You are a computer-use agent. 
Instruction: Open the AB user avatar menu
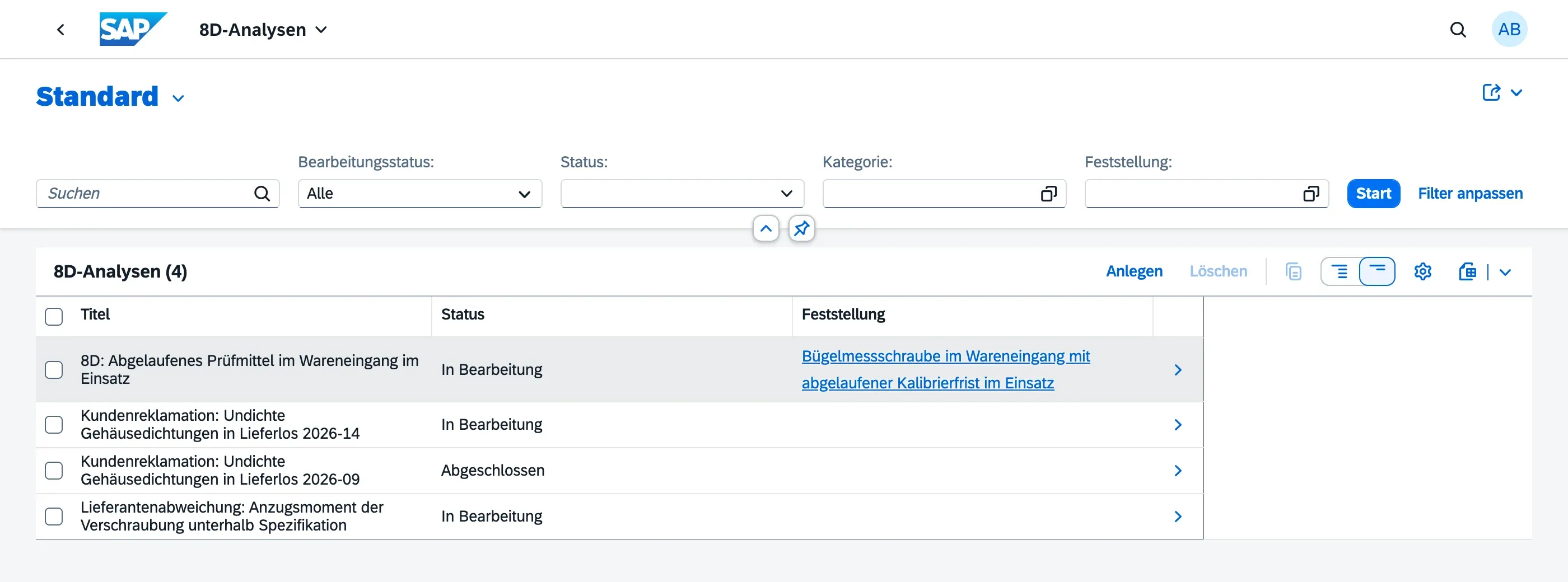[x=1509, y=29]
